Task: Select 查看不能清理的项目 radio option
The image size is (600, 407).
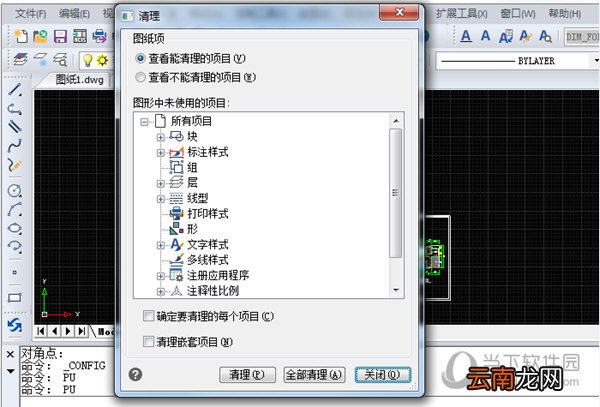Action: [x=140, y=77]
